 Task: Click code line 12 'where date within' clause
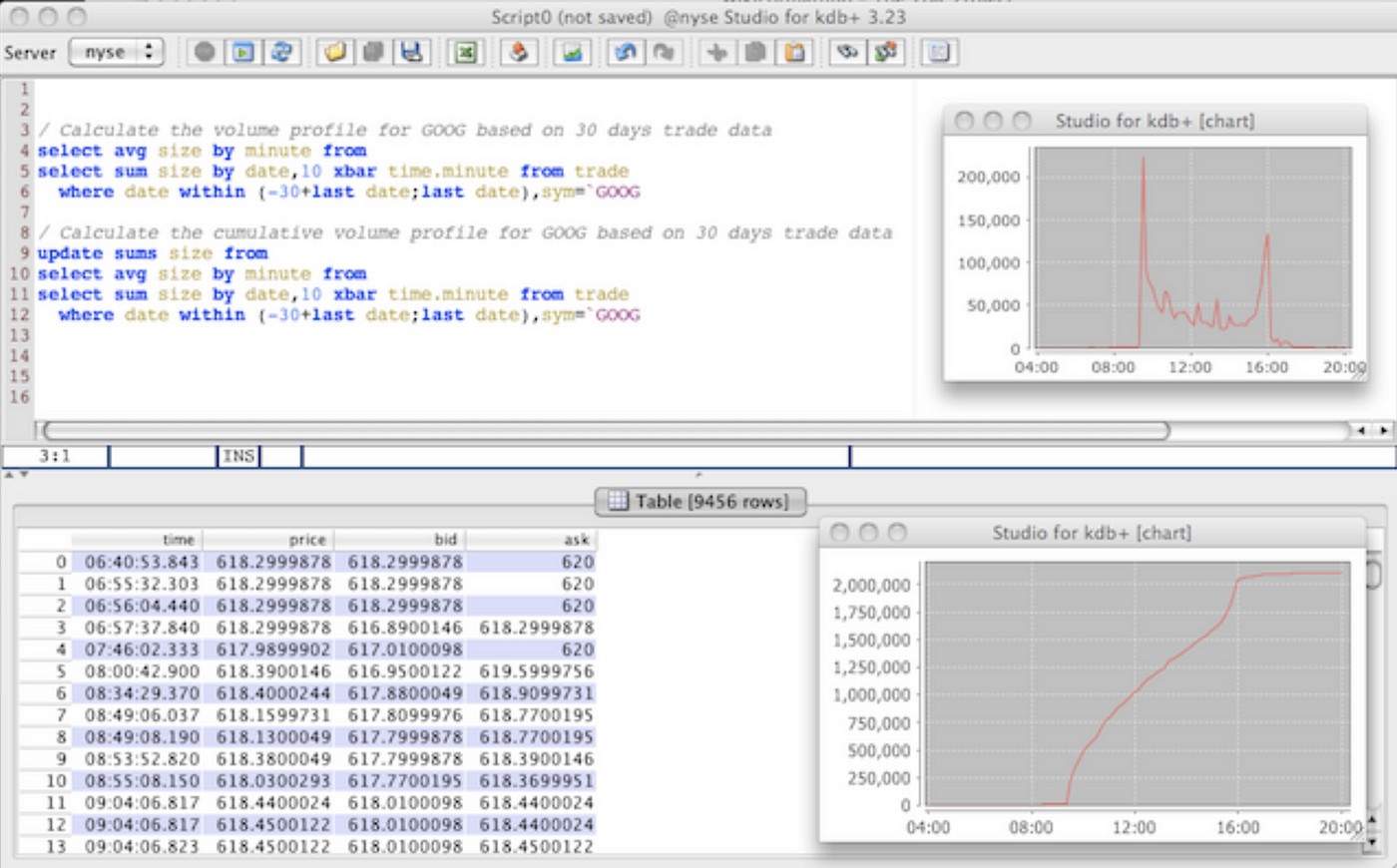point(349,314)
